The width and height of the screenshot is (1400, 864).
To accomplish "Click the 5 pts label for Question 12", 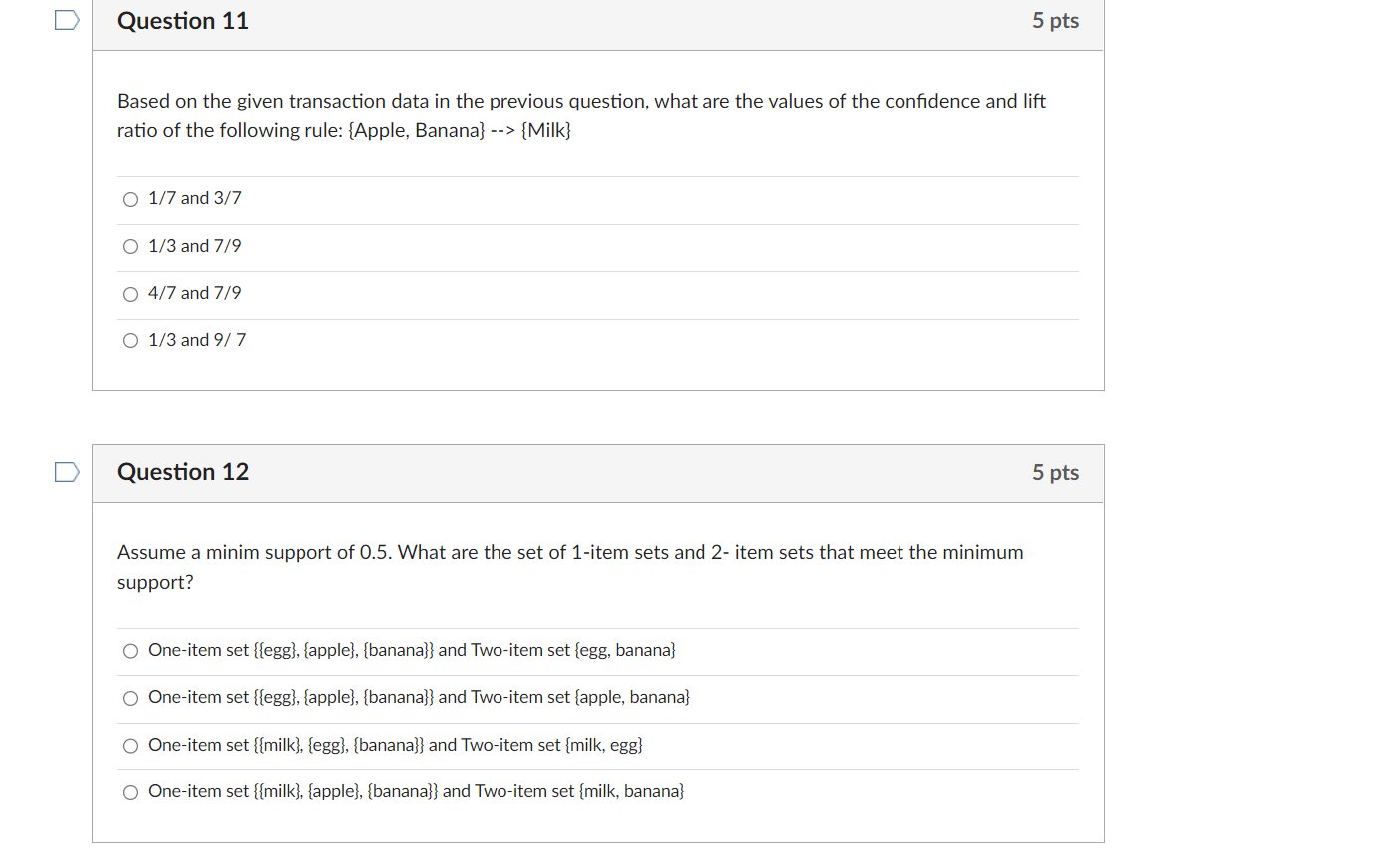I will point(1055,472).
